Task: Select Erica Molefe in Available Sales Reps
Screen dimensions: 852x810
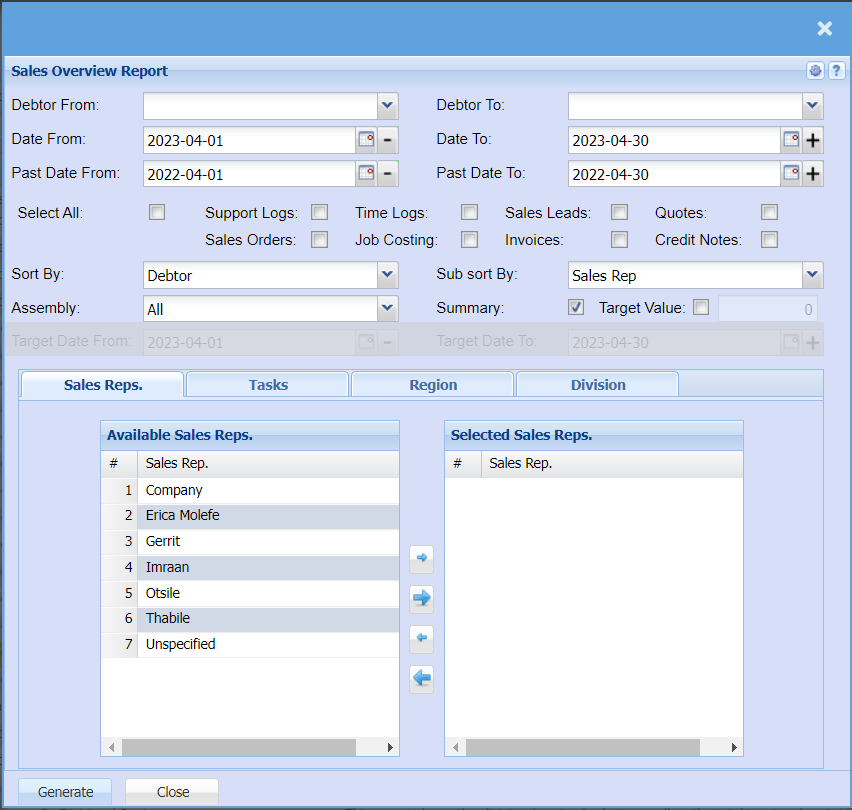Action: click(x=183, y=516)
